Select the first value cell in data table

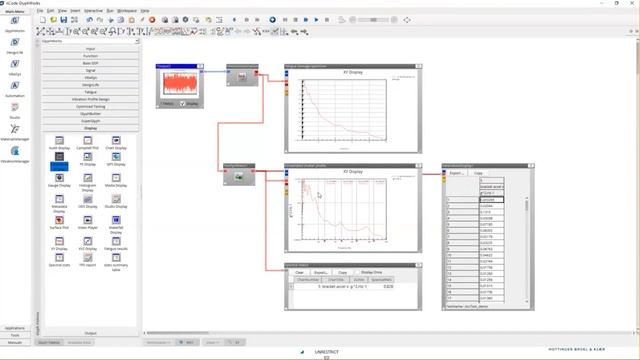click(x=491, y=200)
